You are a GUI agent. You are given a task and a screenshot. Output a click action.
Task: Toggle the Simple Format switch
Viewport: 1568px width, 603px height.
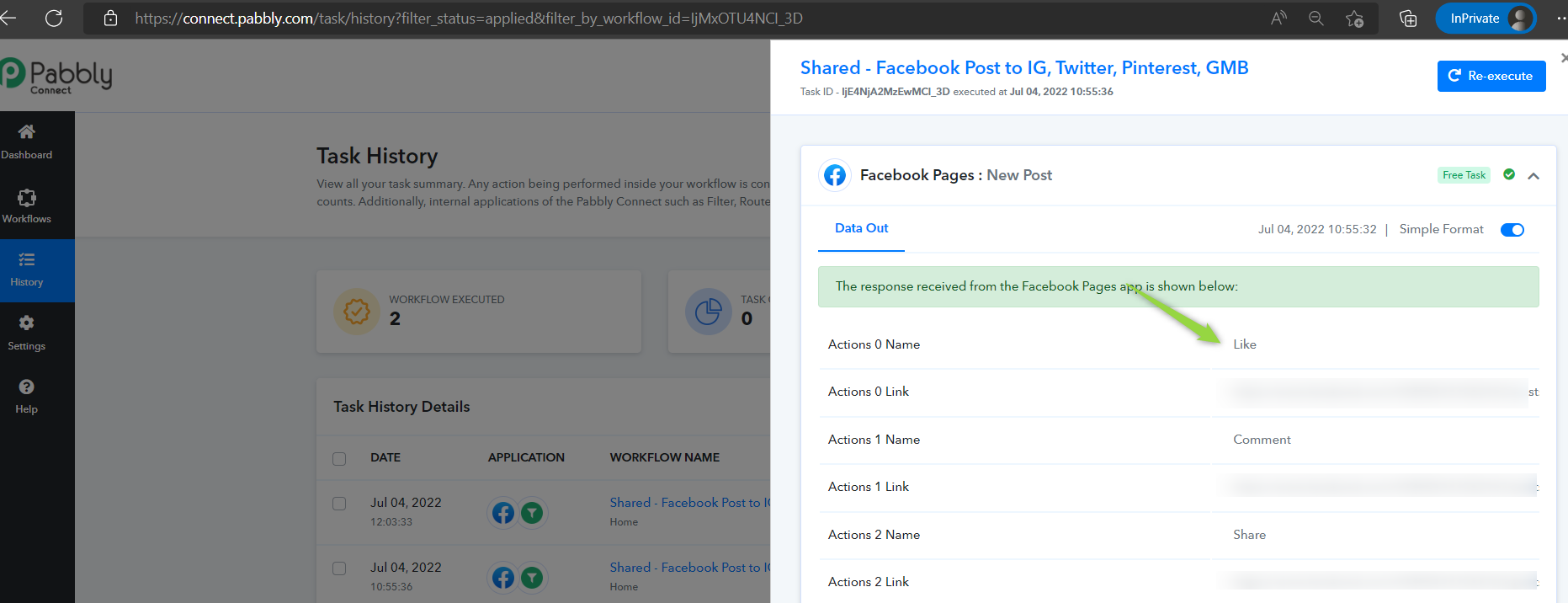1512,230
